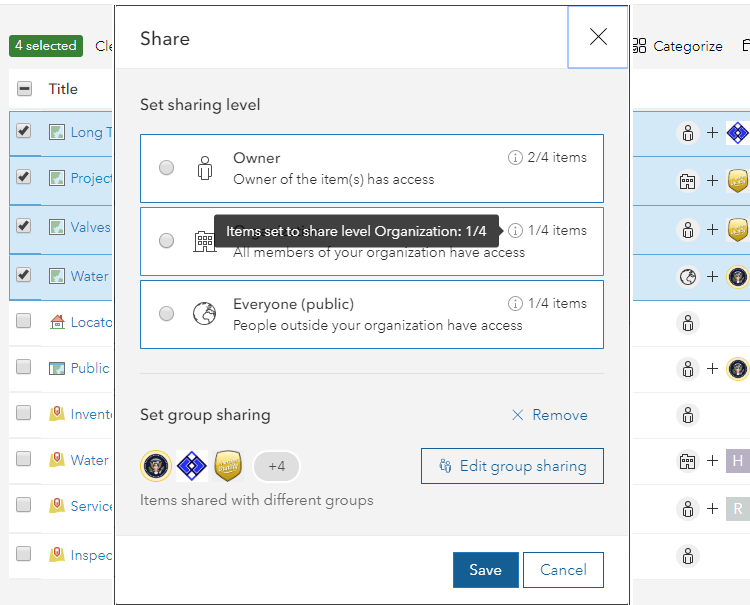Select the Owner sharing level radio button
This screenshot has height=605, width=750.
tap(167, 168)
